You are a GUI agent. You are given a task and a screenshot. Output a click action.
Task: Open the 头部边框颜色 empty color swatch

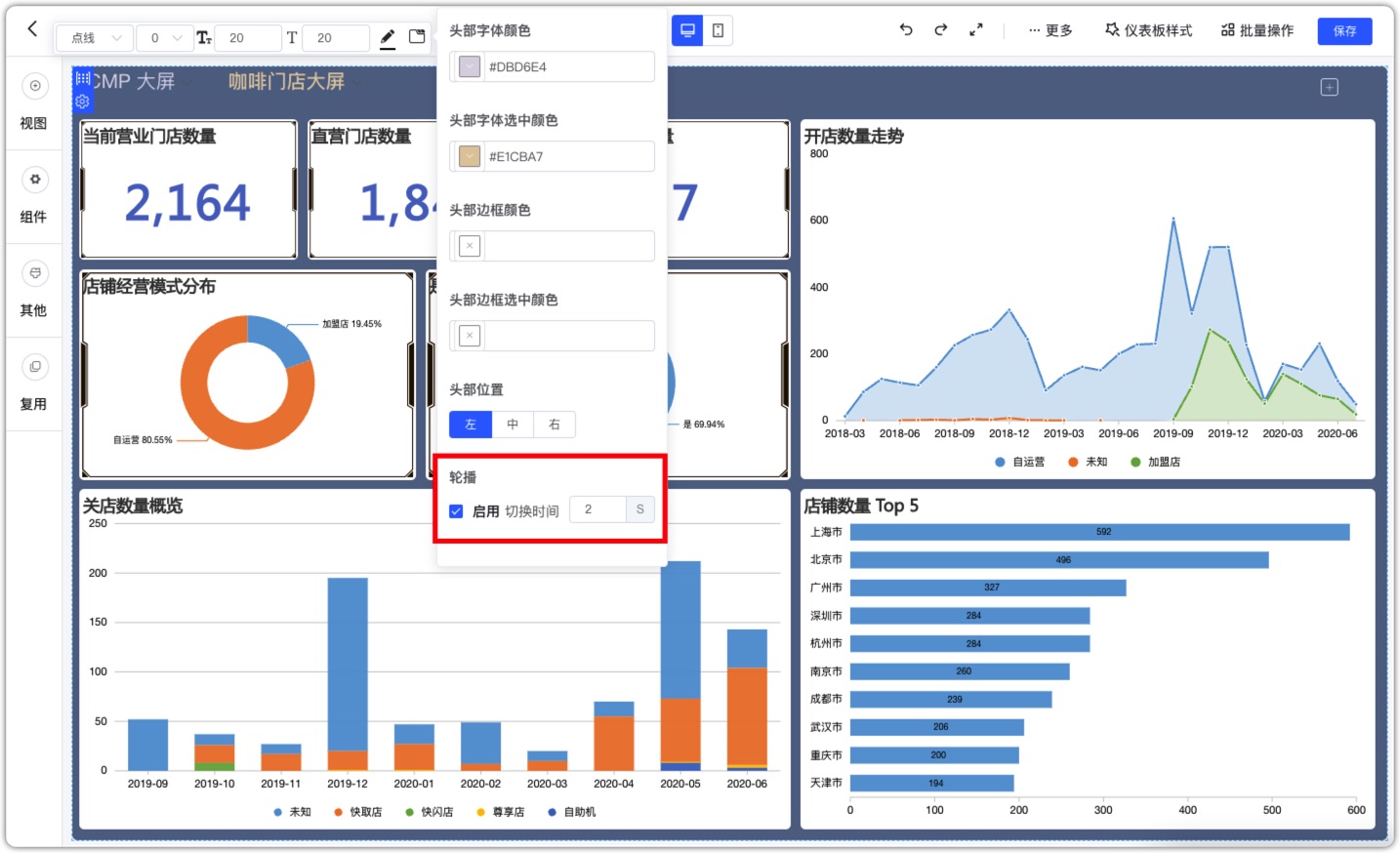pyautogui.click(x=470, y=246)
